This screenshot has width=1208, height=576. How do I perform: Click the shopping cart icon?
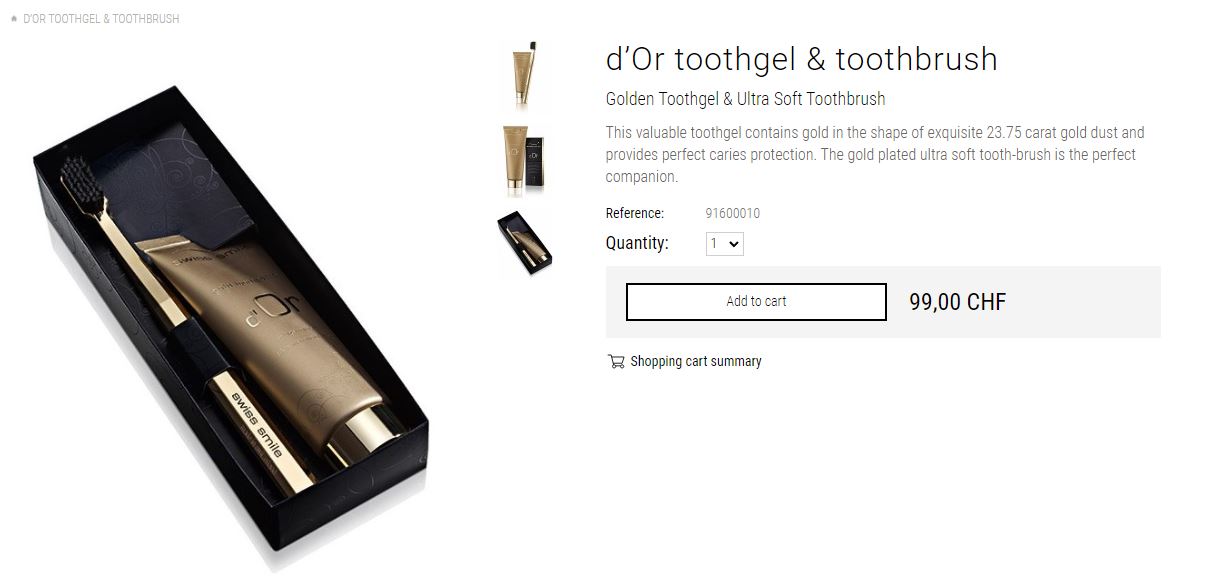[616, 361]
